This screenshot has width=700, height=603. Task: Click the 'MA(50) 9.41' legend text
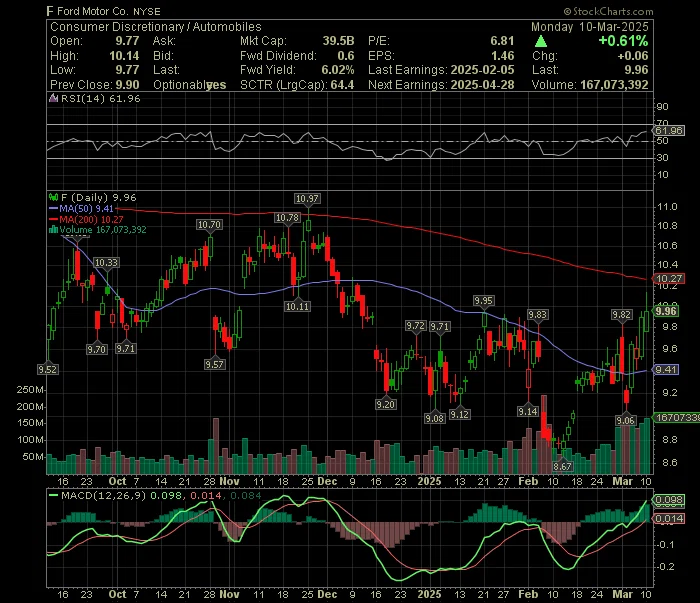click(x=86, y=209)
